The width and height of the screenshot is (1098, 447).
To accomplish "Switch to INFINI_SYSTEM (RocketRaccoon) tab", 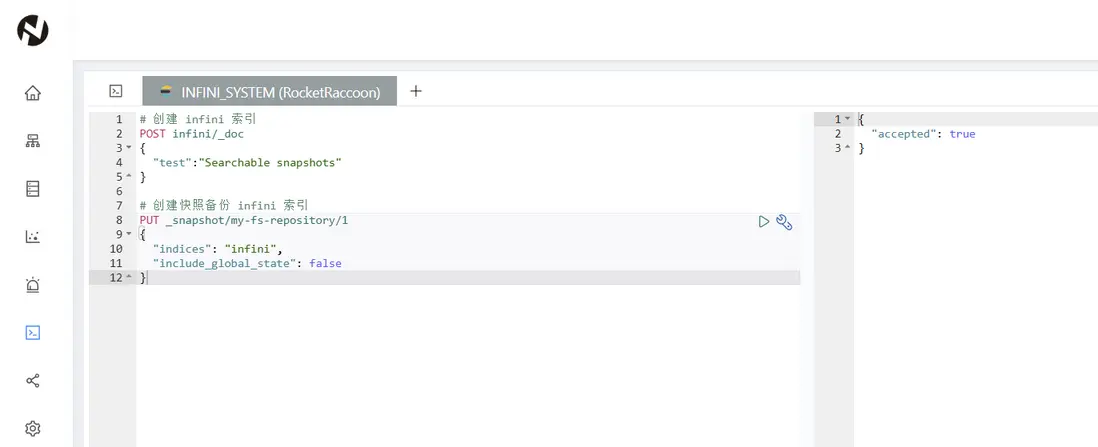I will click(270, 91).
